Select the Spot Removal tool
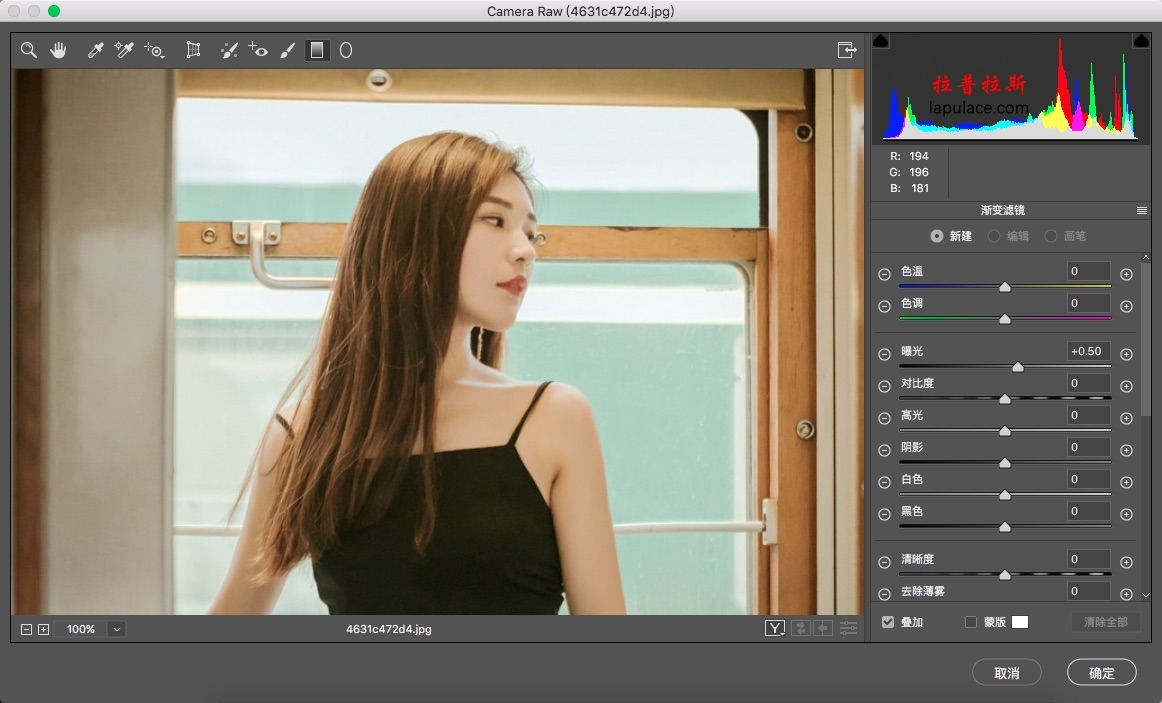Viewport: 1162px width, 703px height. point(229,50)
